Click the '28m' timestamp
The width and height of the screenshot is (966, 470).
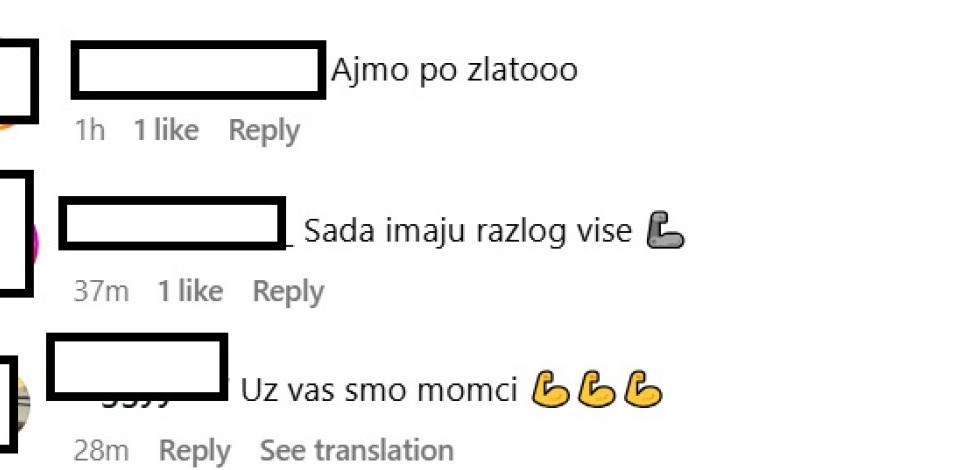(101, 451)
